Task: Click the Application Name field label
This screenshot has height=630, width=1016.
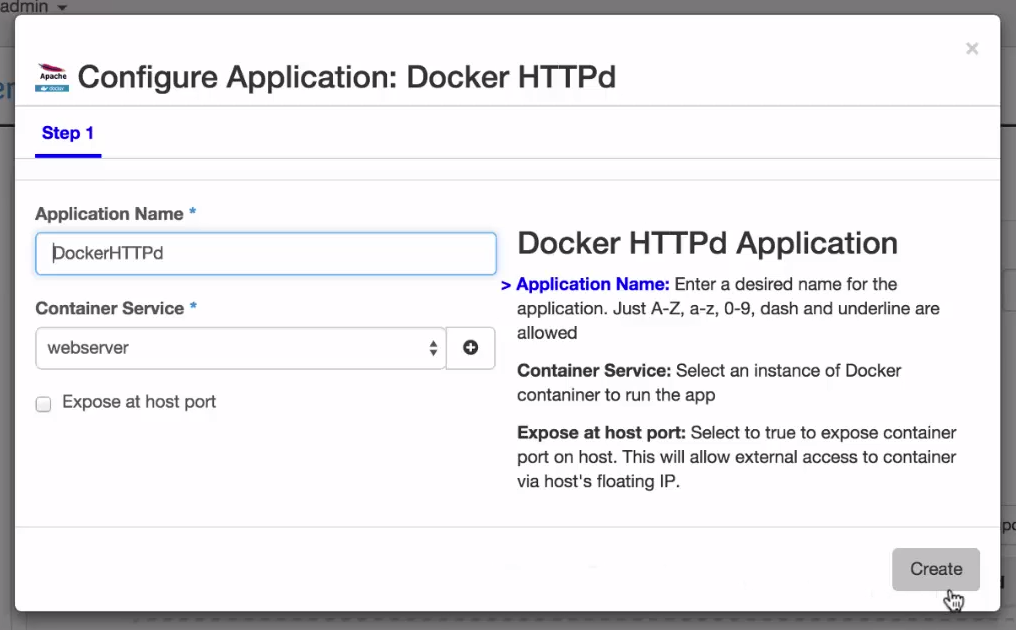Action: pos(109,214)
